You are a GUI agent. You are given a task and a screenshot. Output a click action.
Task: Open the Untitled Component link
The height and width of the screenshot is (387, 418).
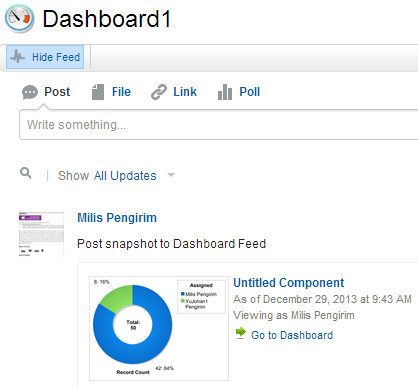pyautogui.click(x=289, y=283)
